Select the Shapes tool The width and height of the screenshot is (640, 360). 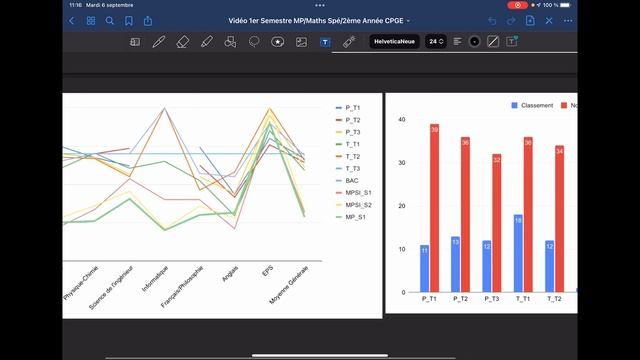(x=230, y=42)
